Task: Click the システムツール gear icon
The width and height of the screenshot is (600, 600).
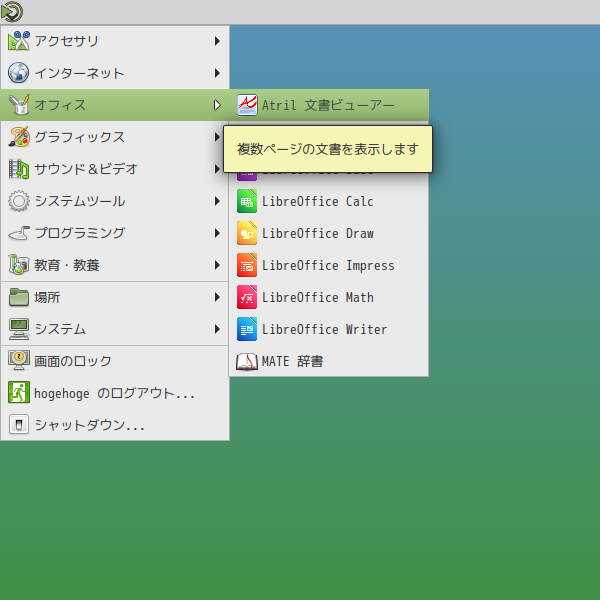Action: point(18,201)
